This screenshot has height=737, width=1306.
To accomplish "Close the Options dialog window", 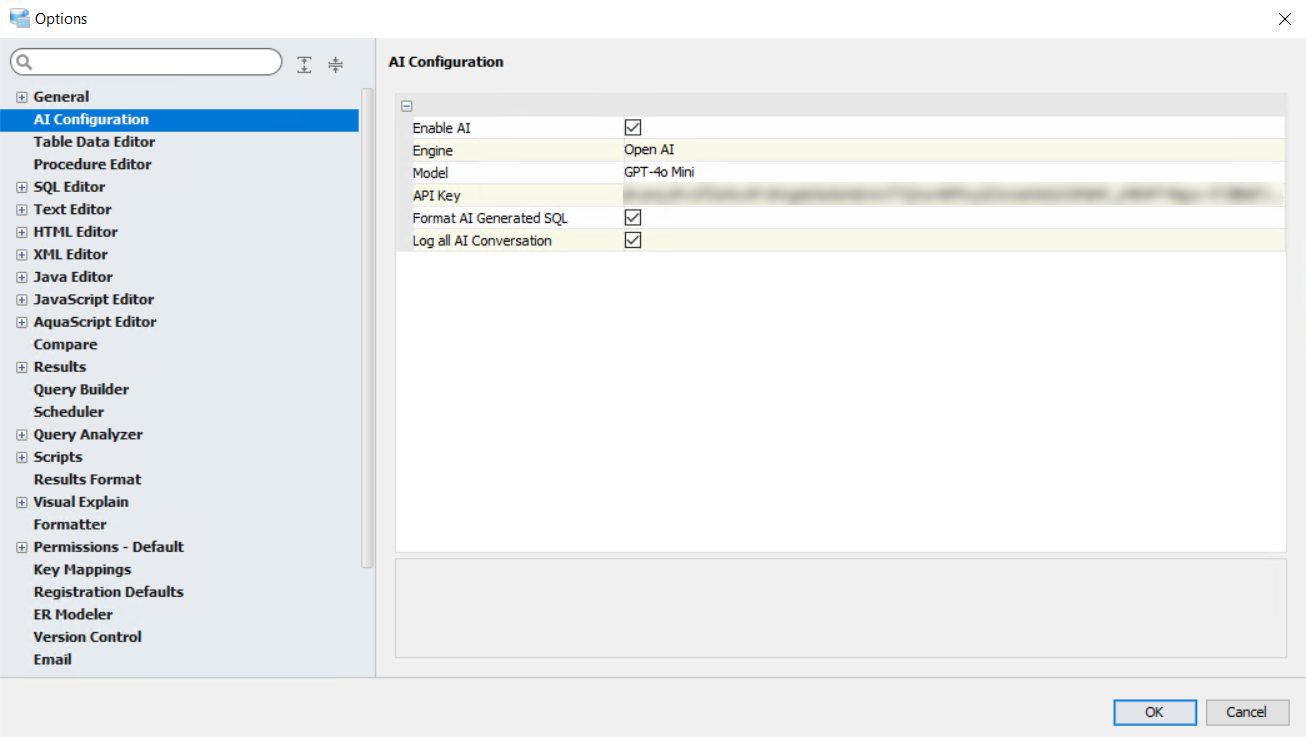I will 1285,19.
